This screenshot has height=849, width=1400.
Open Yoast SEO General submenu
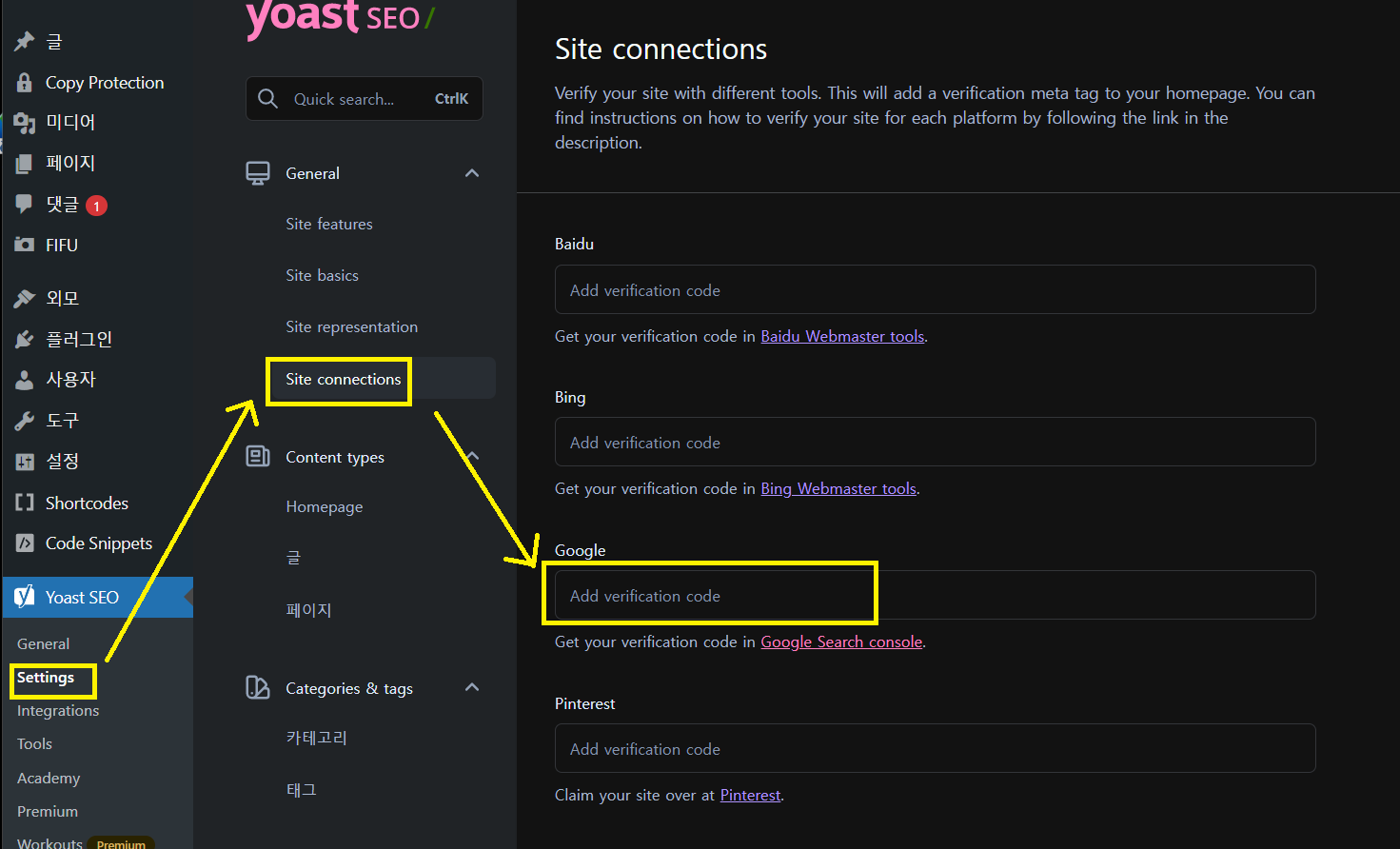(x=44, y=644)
